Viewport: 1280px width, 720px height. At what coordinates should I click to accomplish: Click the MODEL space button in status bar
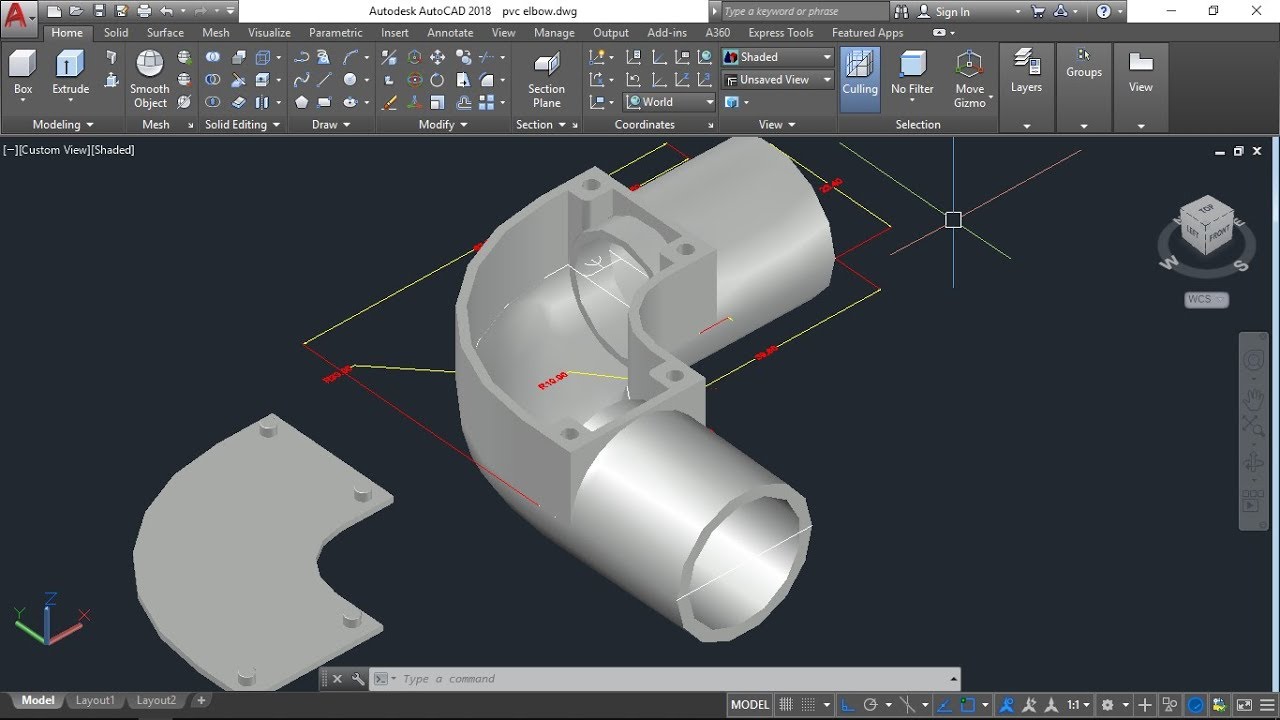tap(750, 705)
